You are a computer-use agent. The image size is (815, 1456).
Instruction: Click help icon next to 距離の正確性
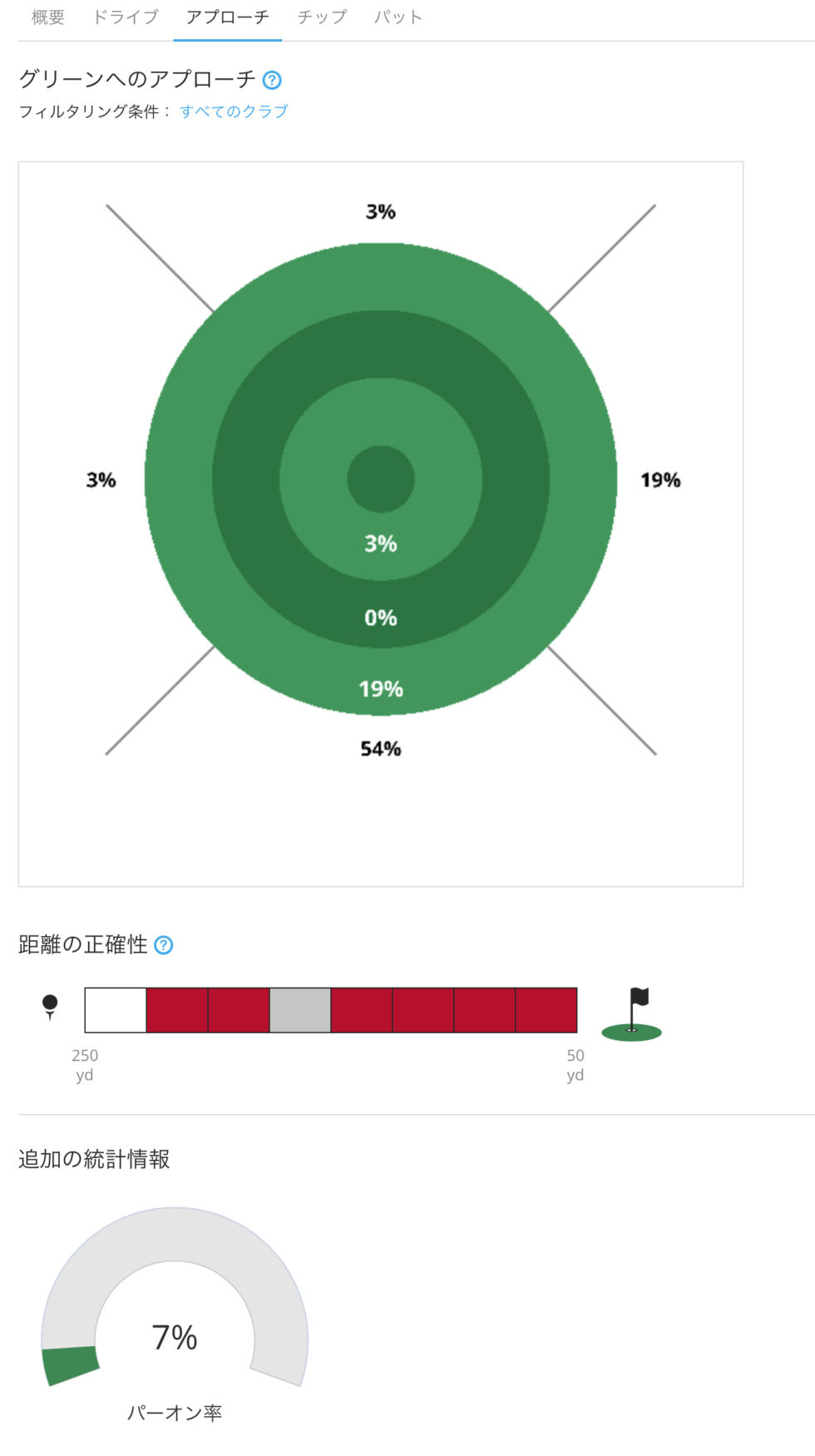[x=164, y=945]
